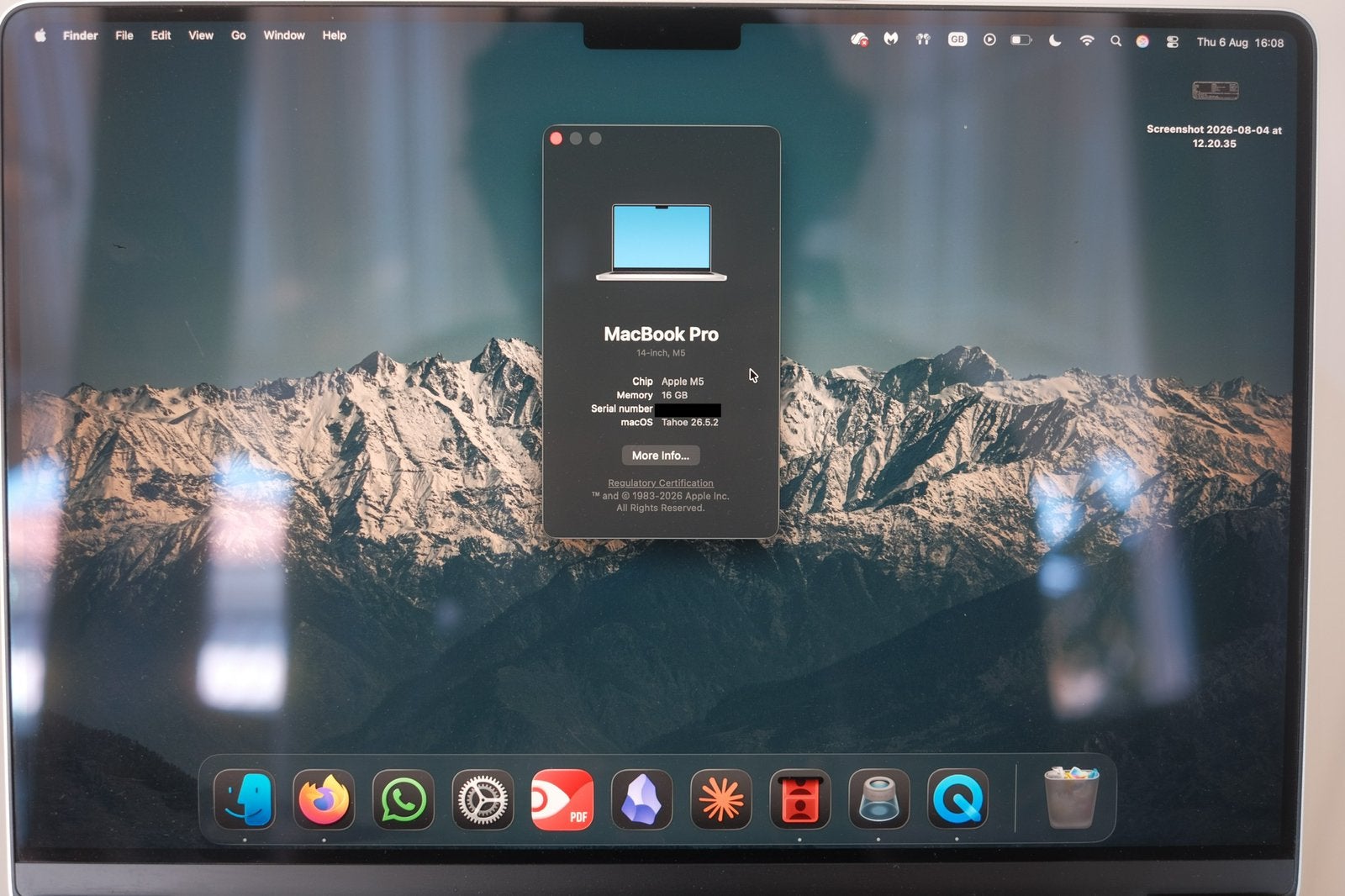Open the Wi-Fi menu in the menu bar
The height and width of the screenshot is (896, 1345).
[1087, 40]
